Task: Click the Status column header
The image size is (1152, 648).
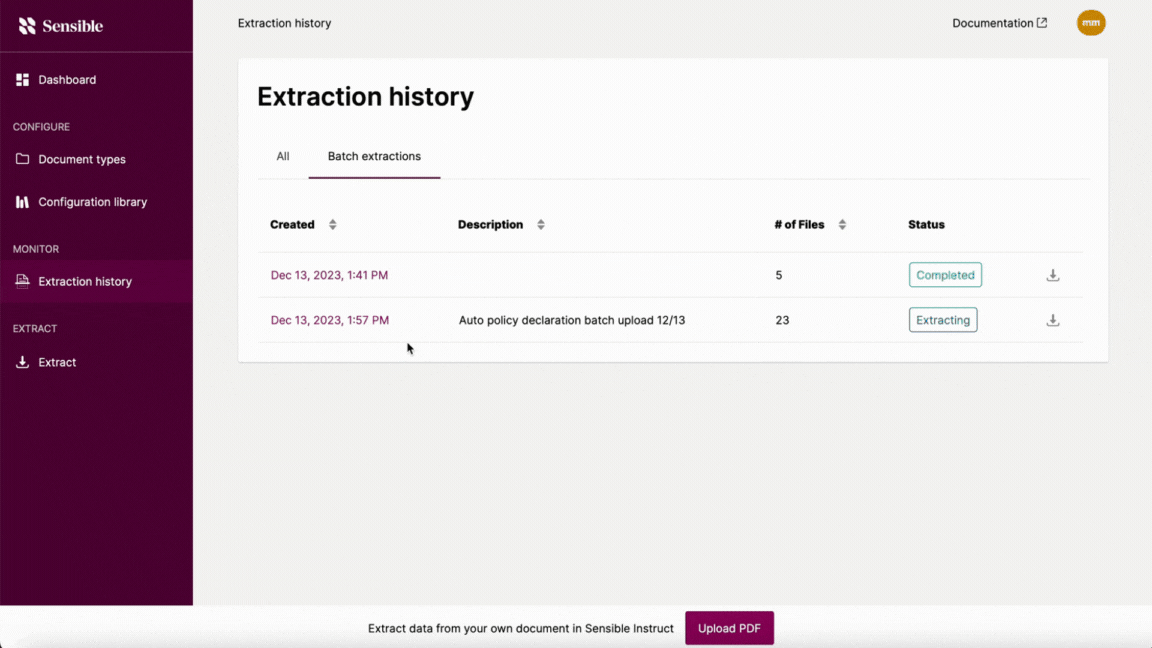Action: (926, 225)
